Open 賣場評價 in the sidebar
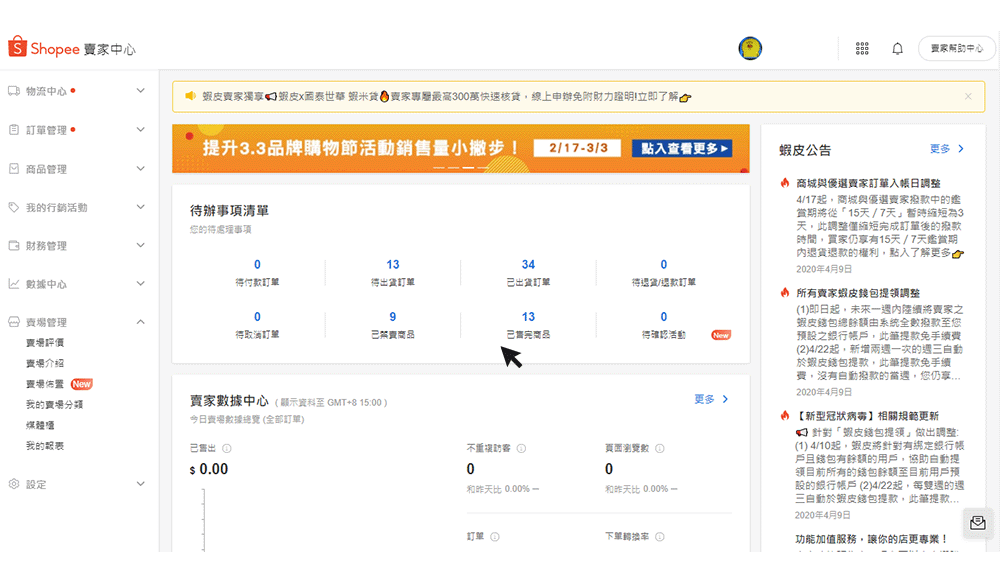The width and height of the screenshot is (1000, 583). (x=45, y=343)
